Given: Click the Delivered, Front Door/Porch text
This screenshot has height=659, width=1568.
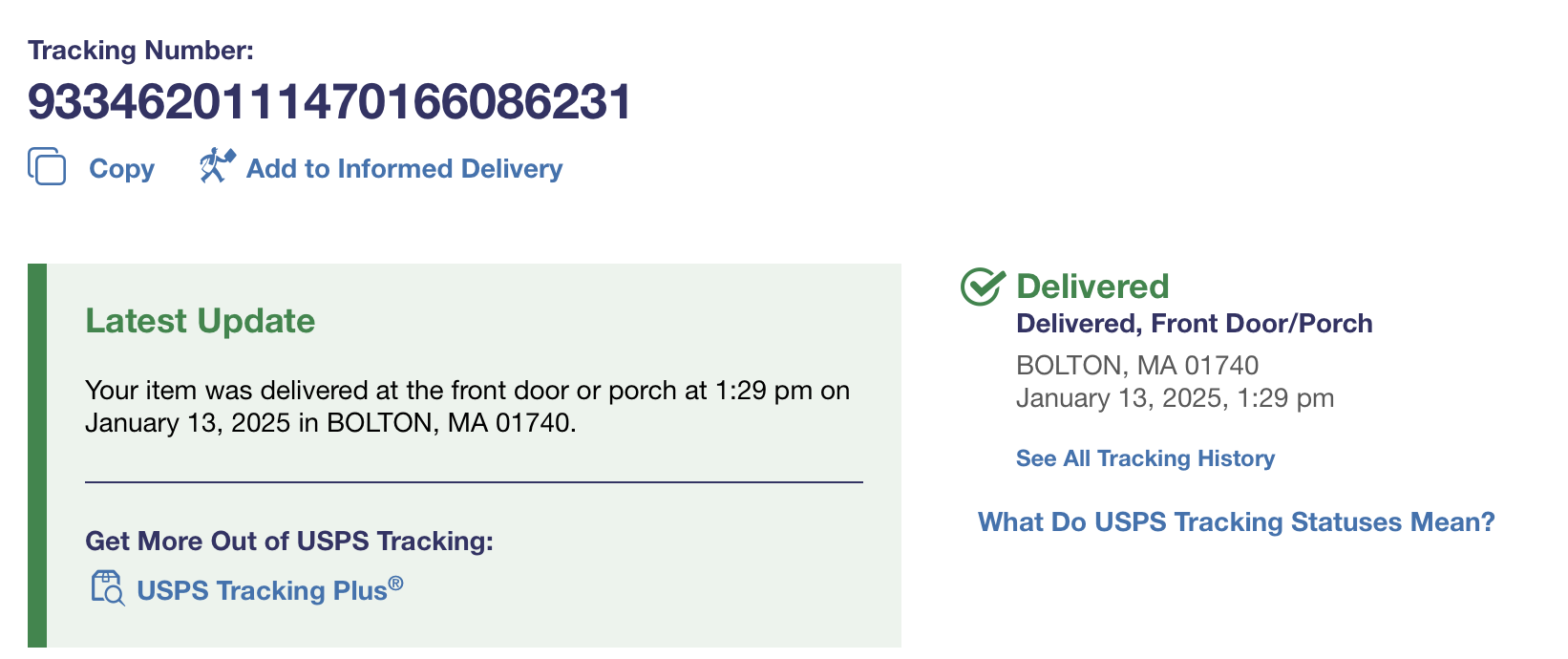Looking at the screenshot, I should pyautogui.click(x=1195, y=324).
